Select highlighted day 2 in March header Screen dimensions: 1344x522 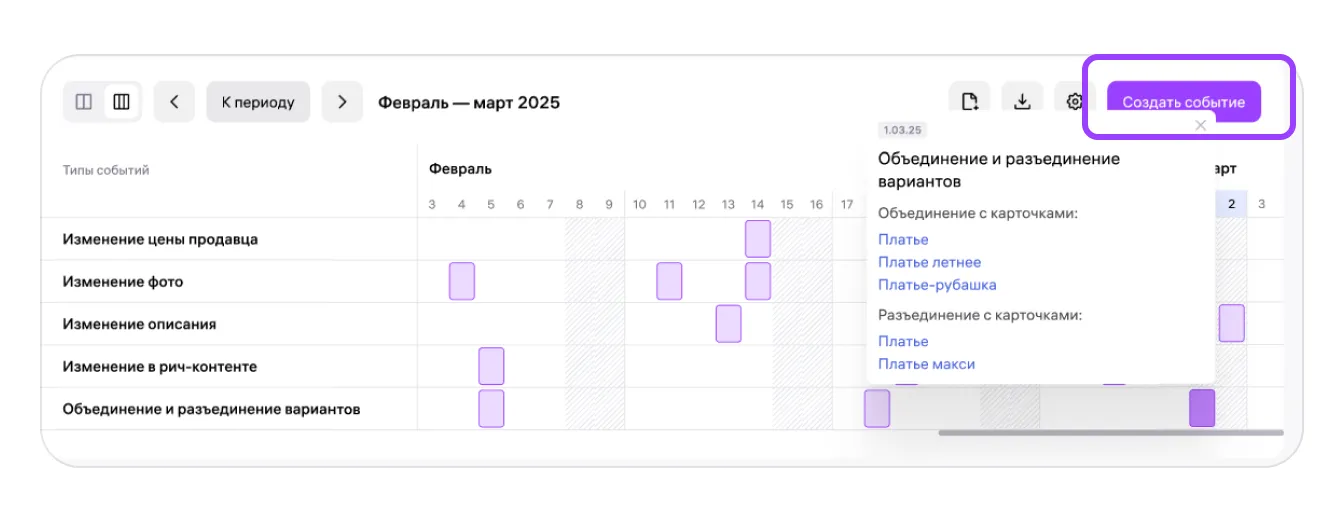tap(1231, 204)
